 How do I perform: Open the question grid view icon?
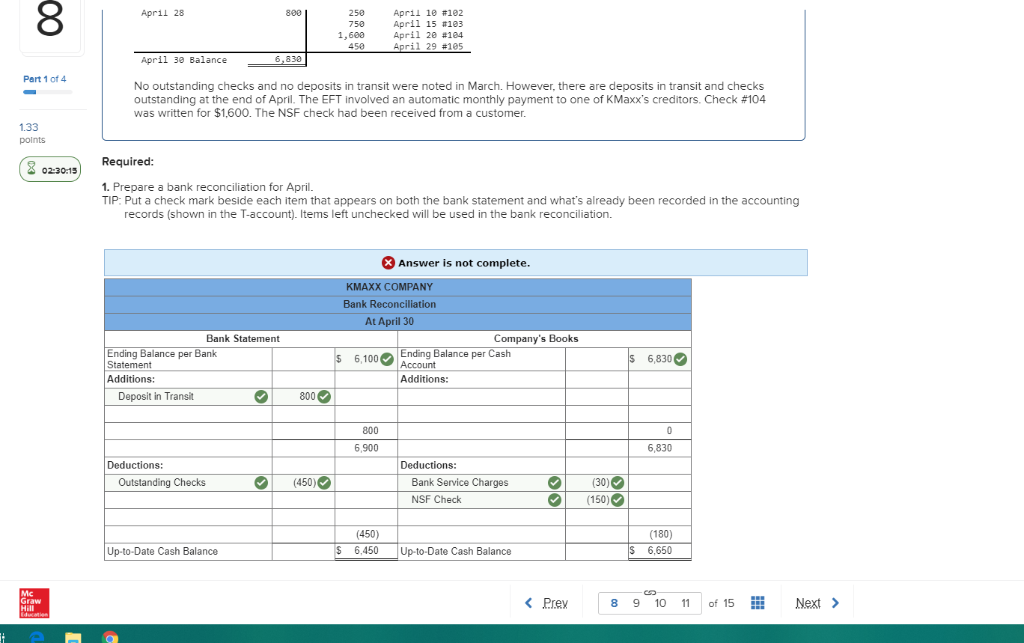point(758,603)
